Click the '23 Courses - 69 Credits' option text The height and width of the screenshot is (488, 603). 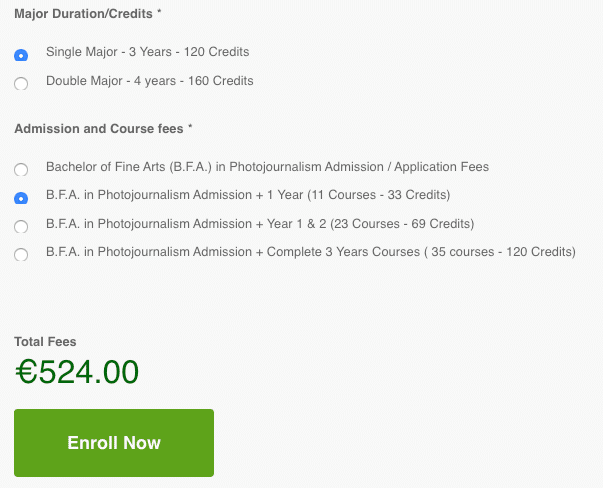coord(405,224)
